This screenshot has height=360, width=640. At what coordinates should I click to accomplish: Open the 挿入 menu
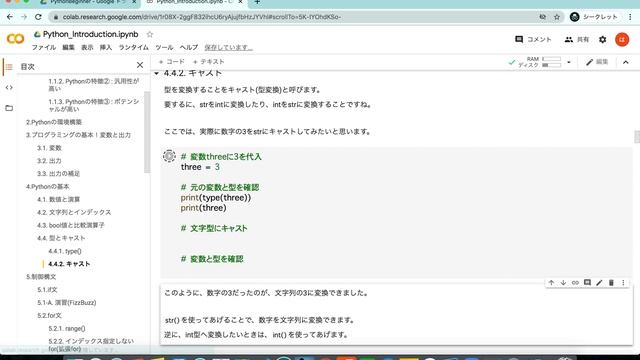[x=106, y=47]
